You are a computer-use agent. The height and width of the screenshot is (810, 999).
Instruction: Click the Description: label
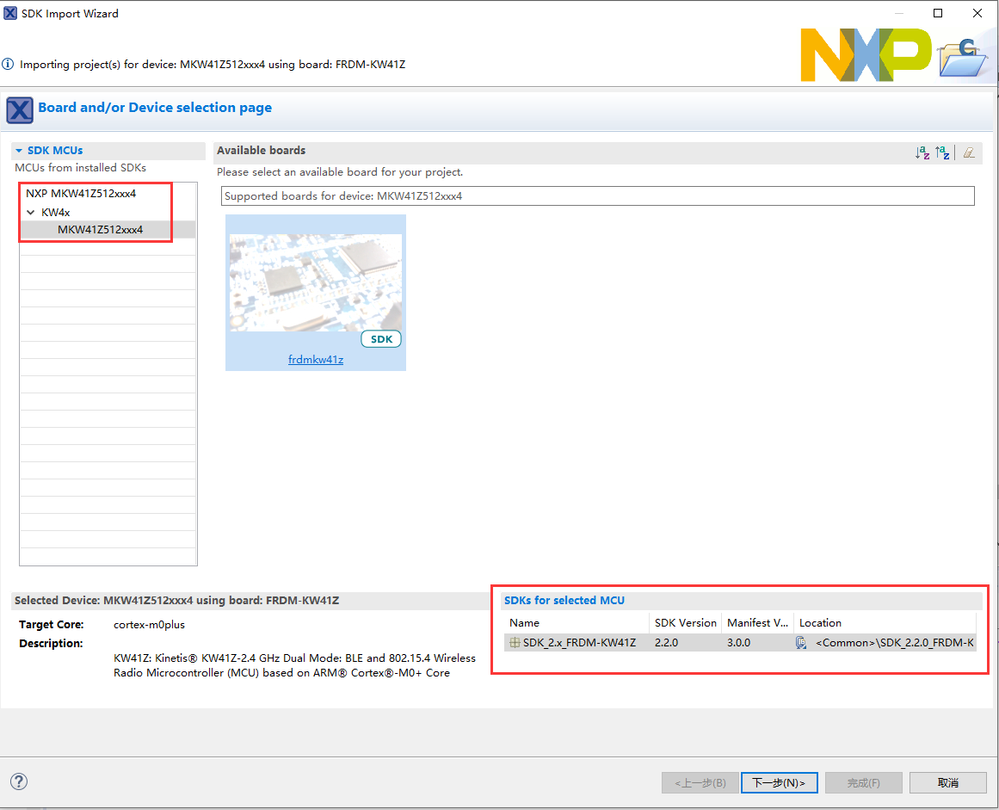(x=51, y=644)
